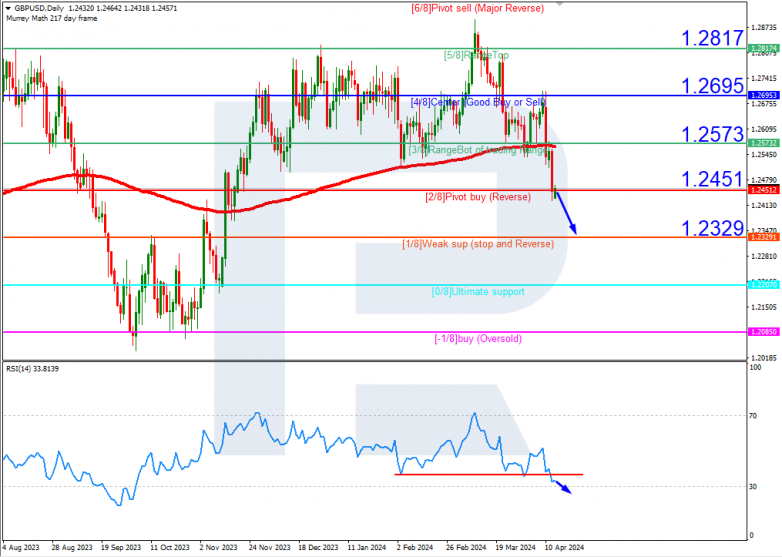Click the 18 Dec 2023 date label
The height and width of the screenshot is (557, 782).
(x=319, y=548)
